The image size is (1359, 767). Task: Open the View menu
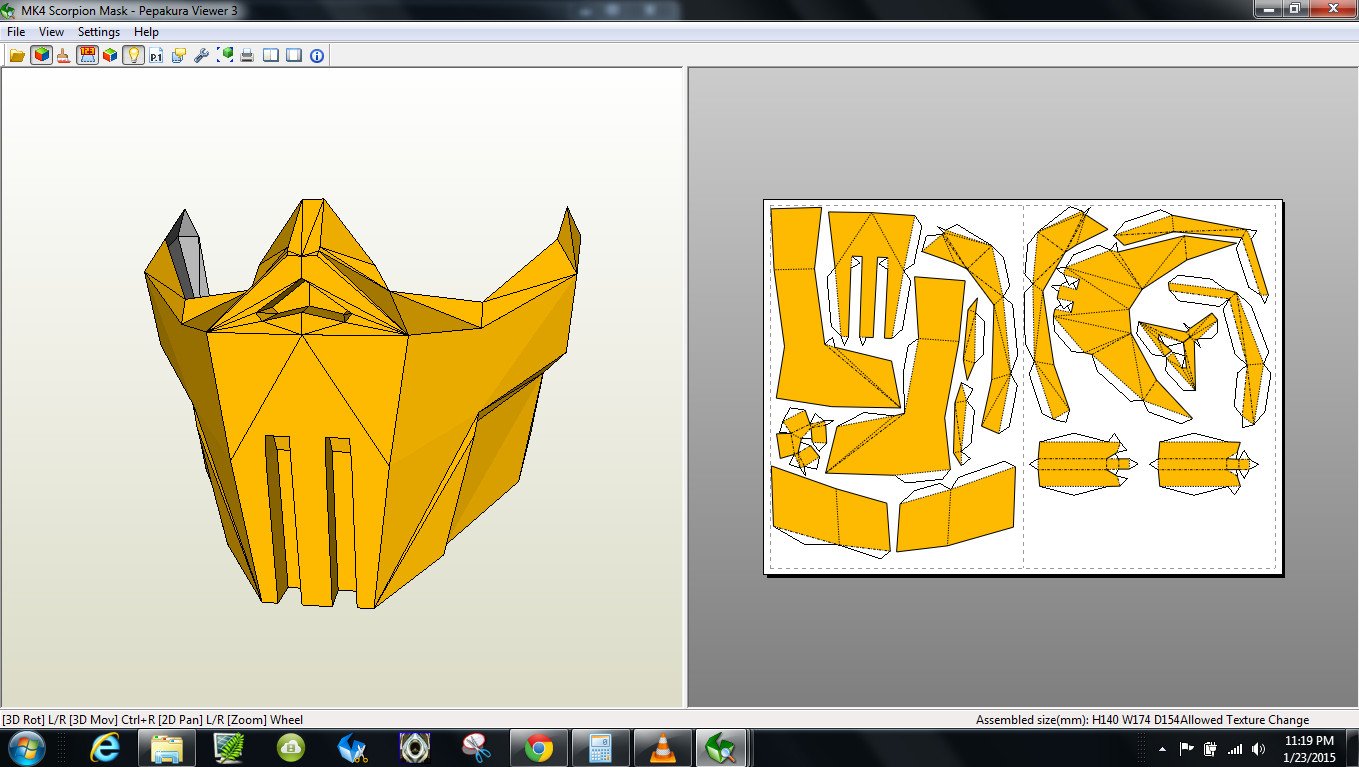(x=51, y=32)
